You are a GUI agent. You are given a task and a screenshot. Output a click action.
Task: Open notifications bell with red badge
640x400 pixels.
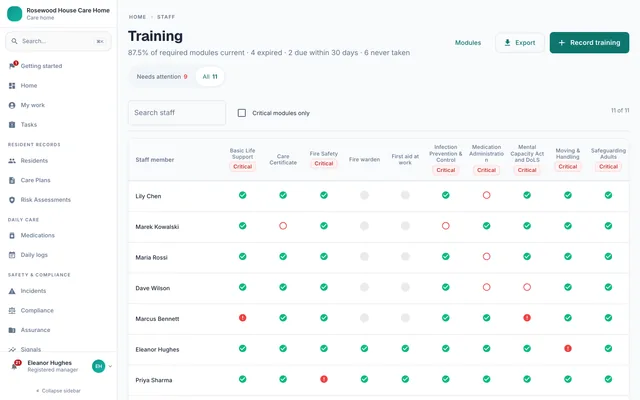click(15, 365)
